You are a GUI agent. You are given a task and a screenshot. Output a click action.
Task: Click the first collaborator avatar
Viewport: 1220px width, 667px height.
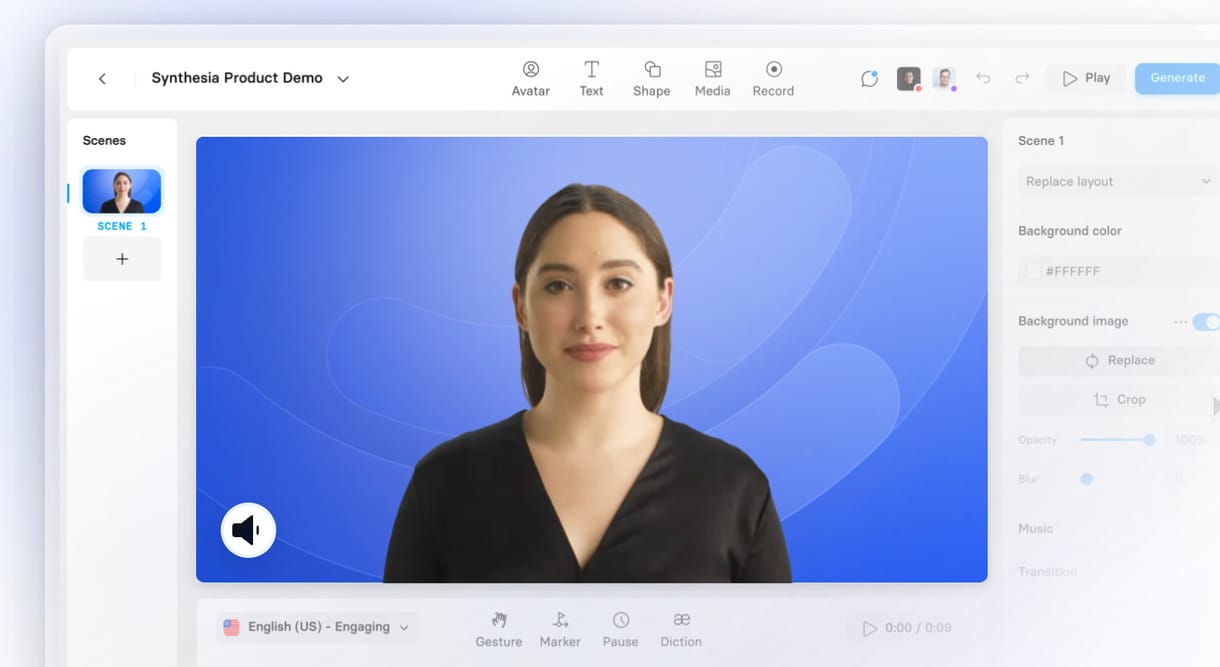click(x=909, y=79)
